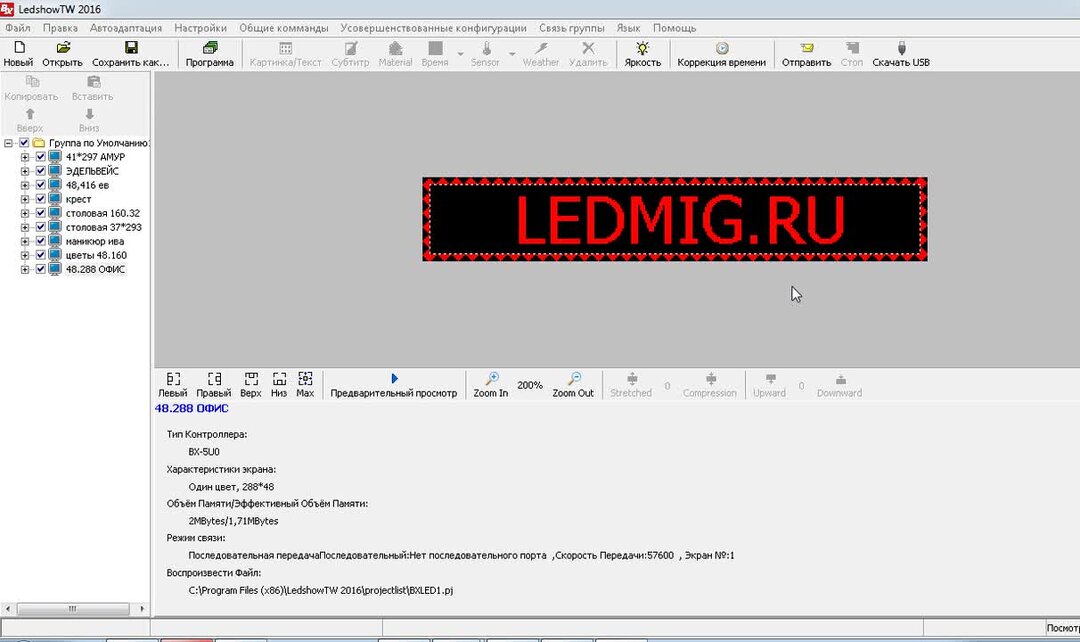
Task: Click the Сохранить как save icon
Action: click(131, 48)
